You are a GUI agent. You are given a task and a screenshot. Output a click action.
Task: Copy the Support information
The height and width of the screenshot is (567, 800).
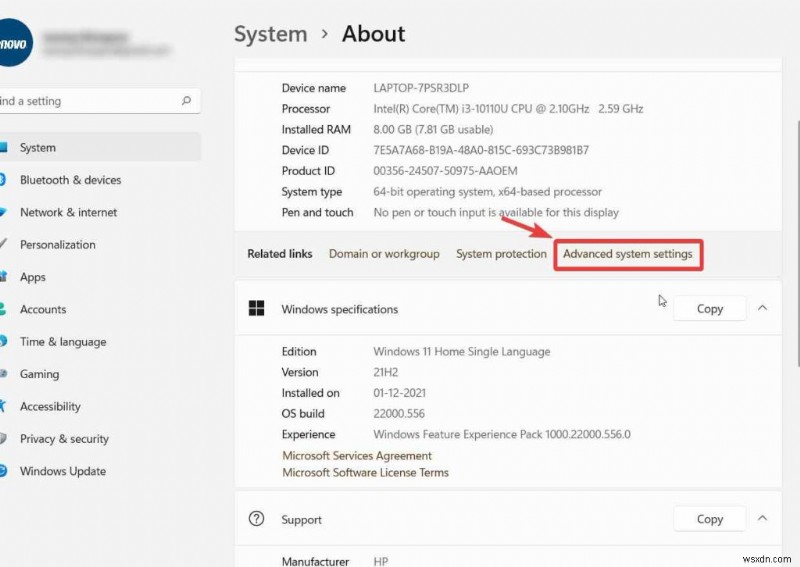(x=710, y=519)
